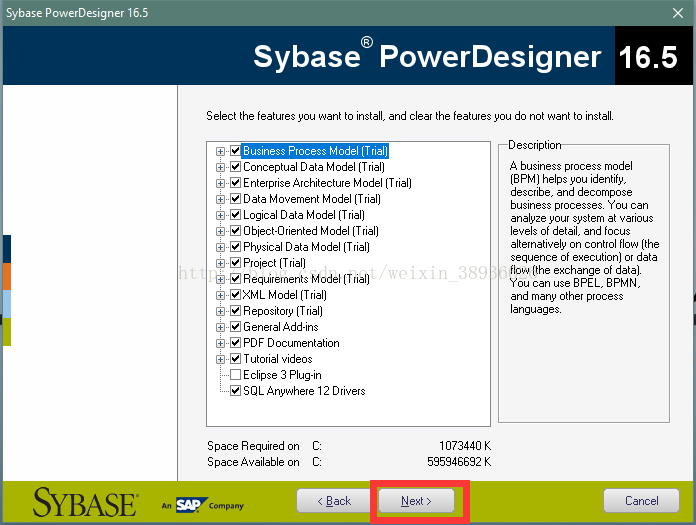Expand Project (Trial) tree node
Viewport: 696px width, 525px height.
[220, 263]
